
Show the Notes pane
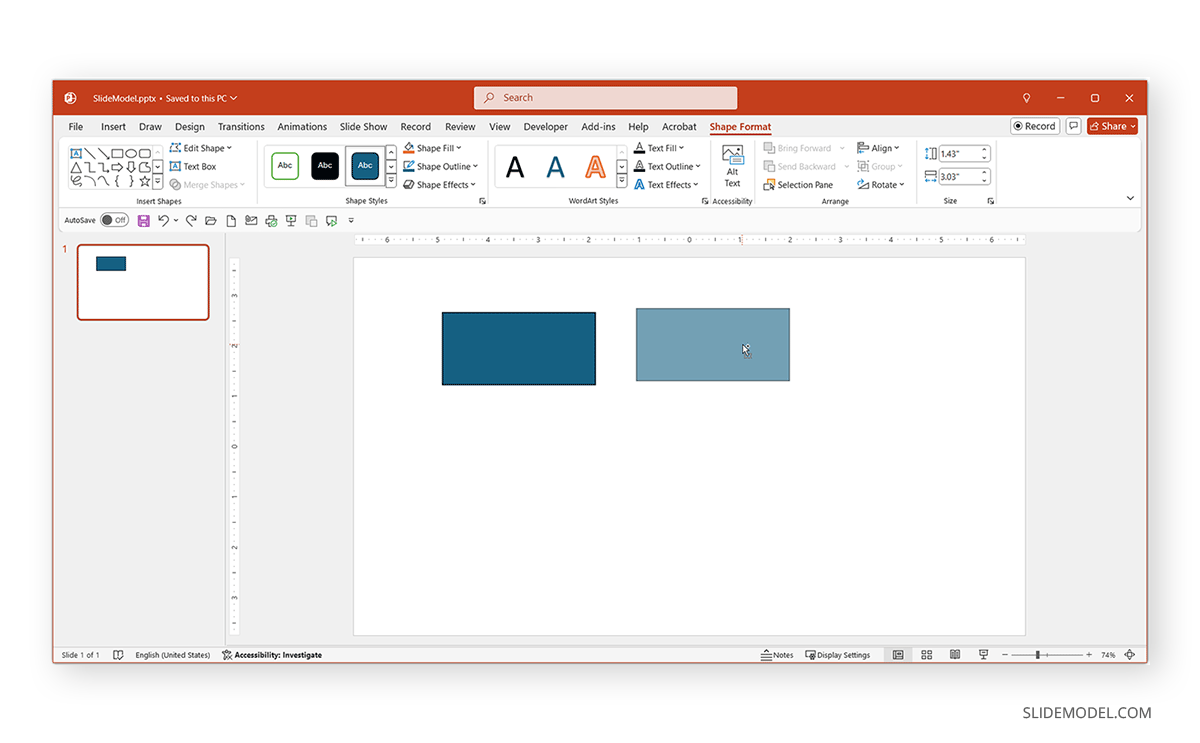coord(778,654)
